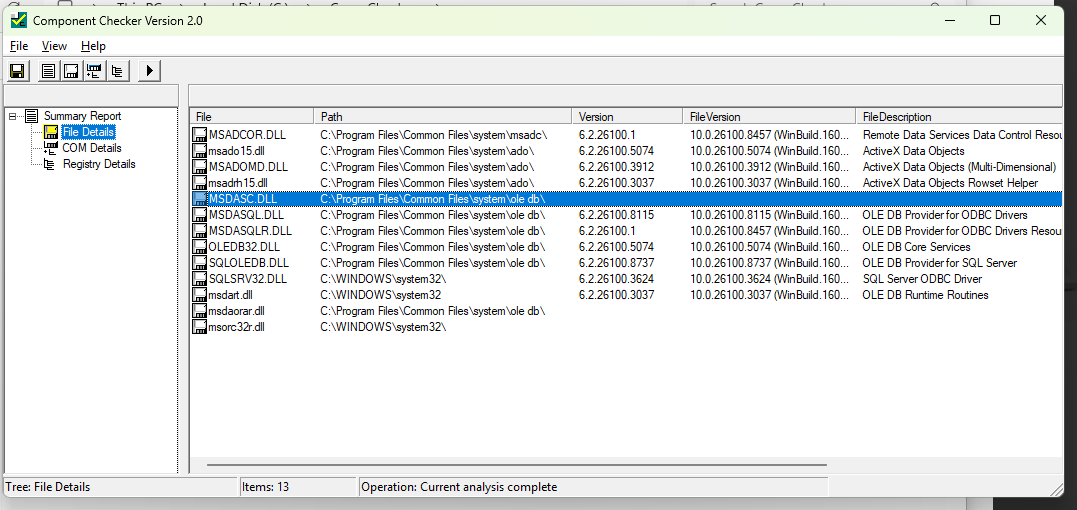
Task: Sort by the FileVersion column header
Action: [x=769, y=117]
